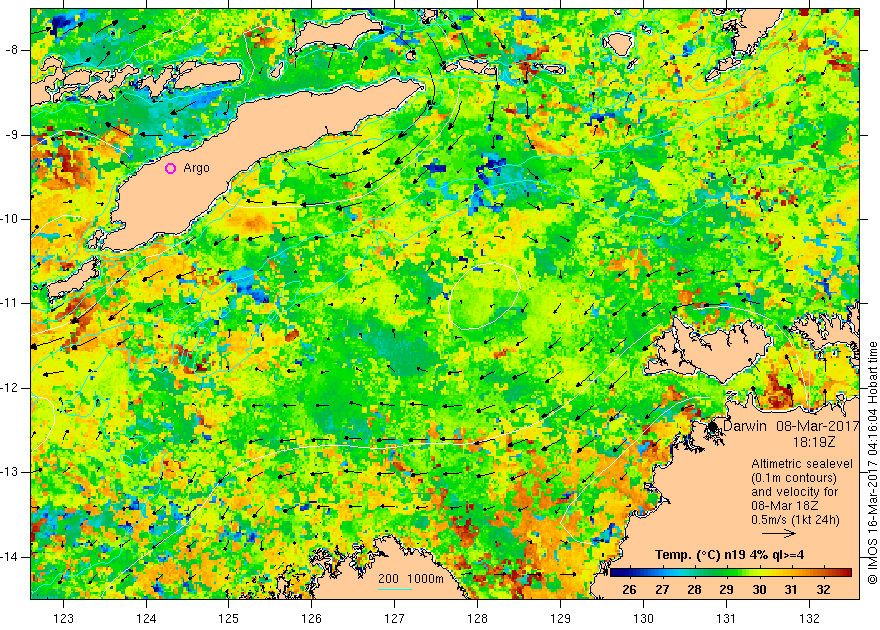The image size is (880, 630).
Task: Click the latitude label -12
Action: click(10, 388)
